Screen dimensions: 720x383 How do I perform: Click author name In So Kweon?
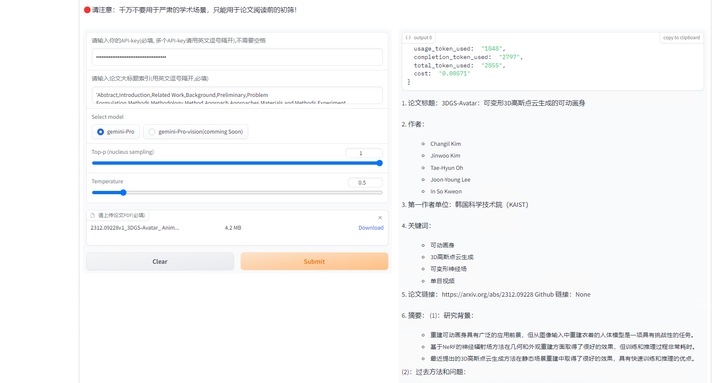(446, 192)
